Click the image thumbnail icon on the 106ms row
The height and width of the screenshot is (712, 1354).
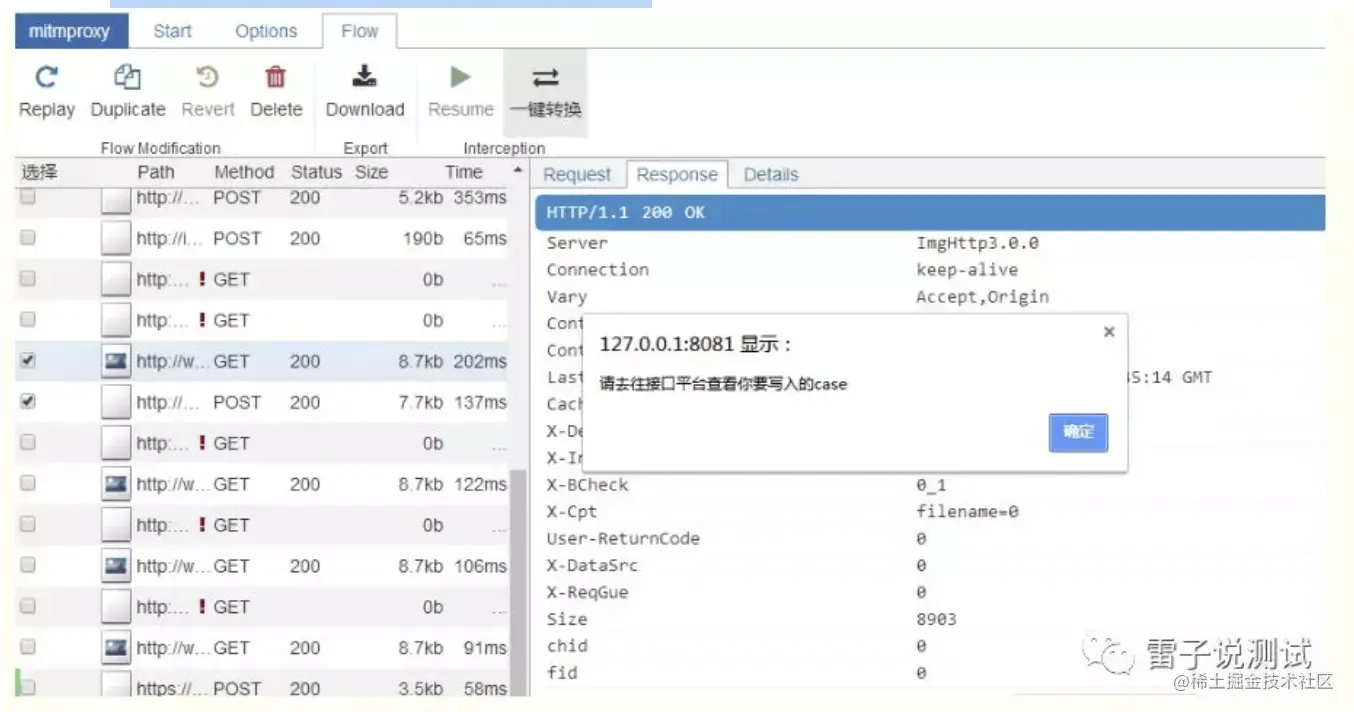click(117, 566)
